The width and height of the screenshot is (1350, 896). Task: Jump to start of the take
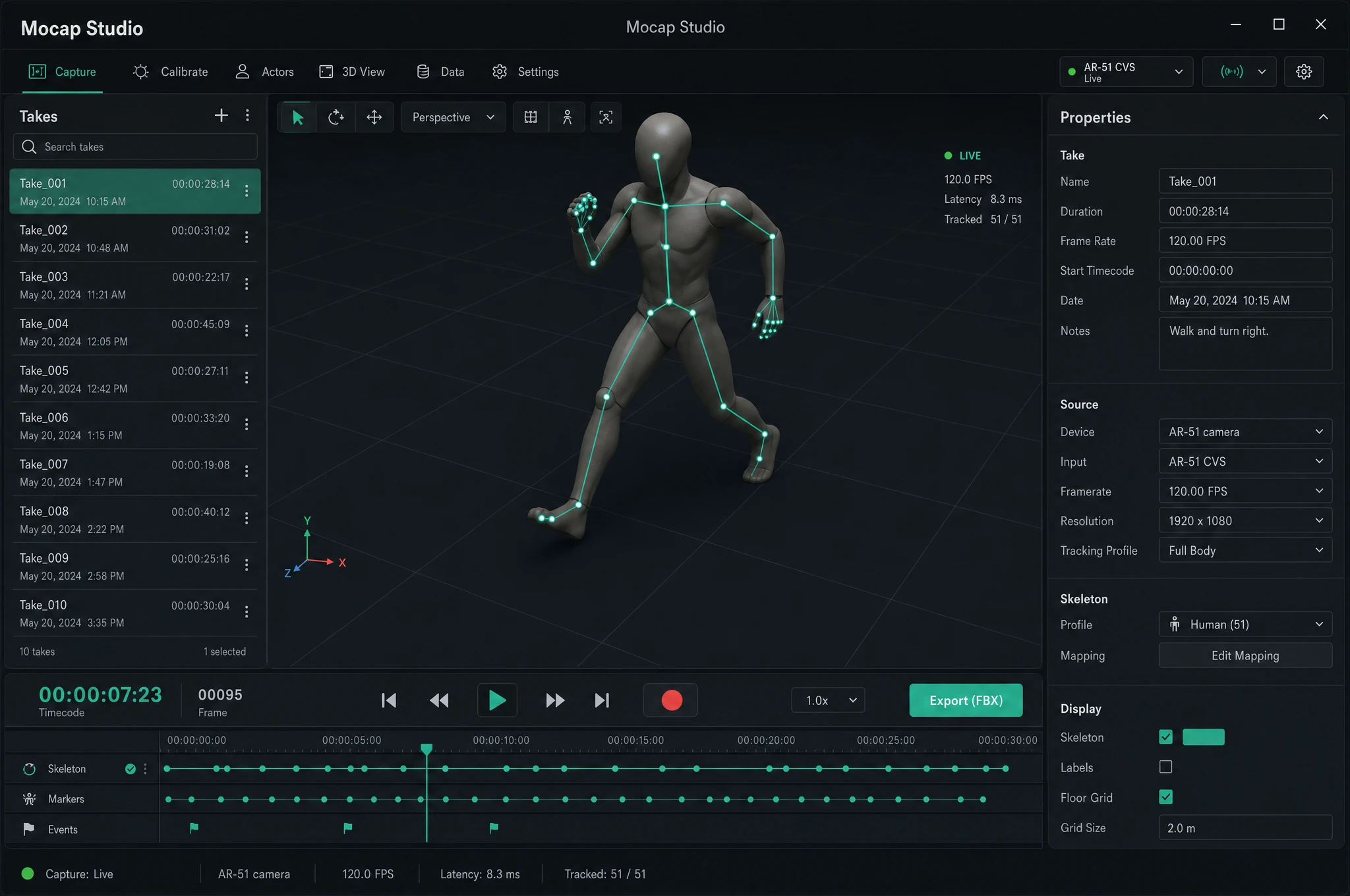(x=389, y=700)
